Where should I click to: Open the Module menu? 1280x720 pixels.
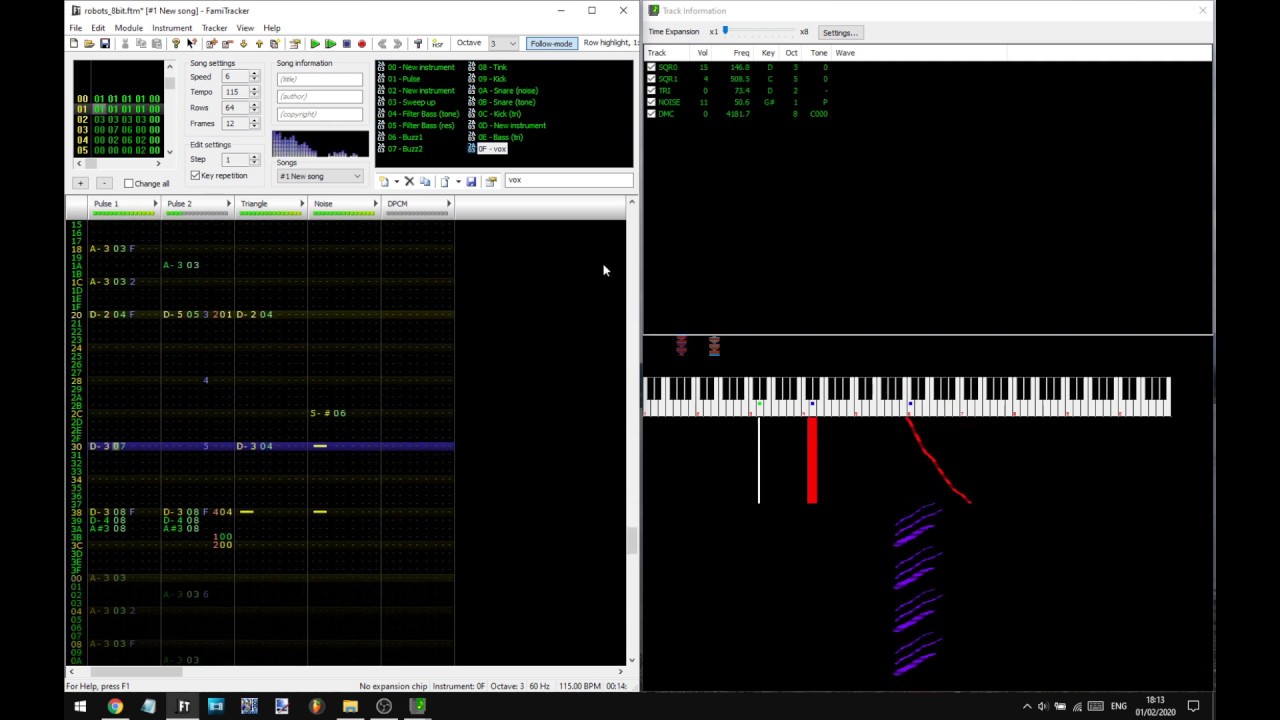click(x=128, y=28)
